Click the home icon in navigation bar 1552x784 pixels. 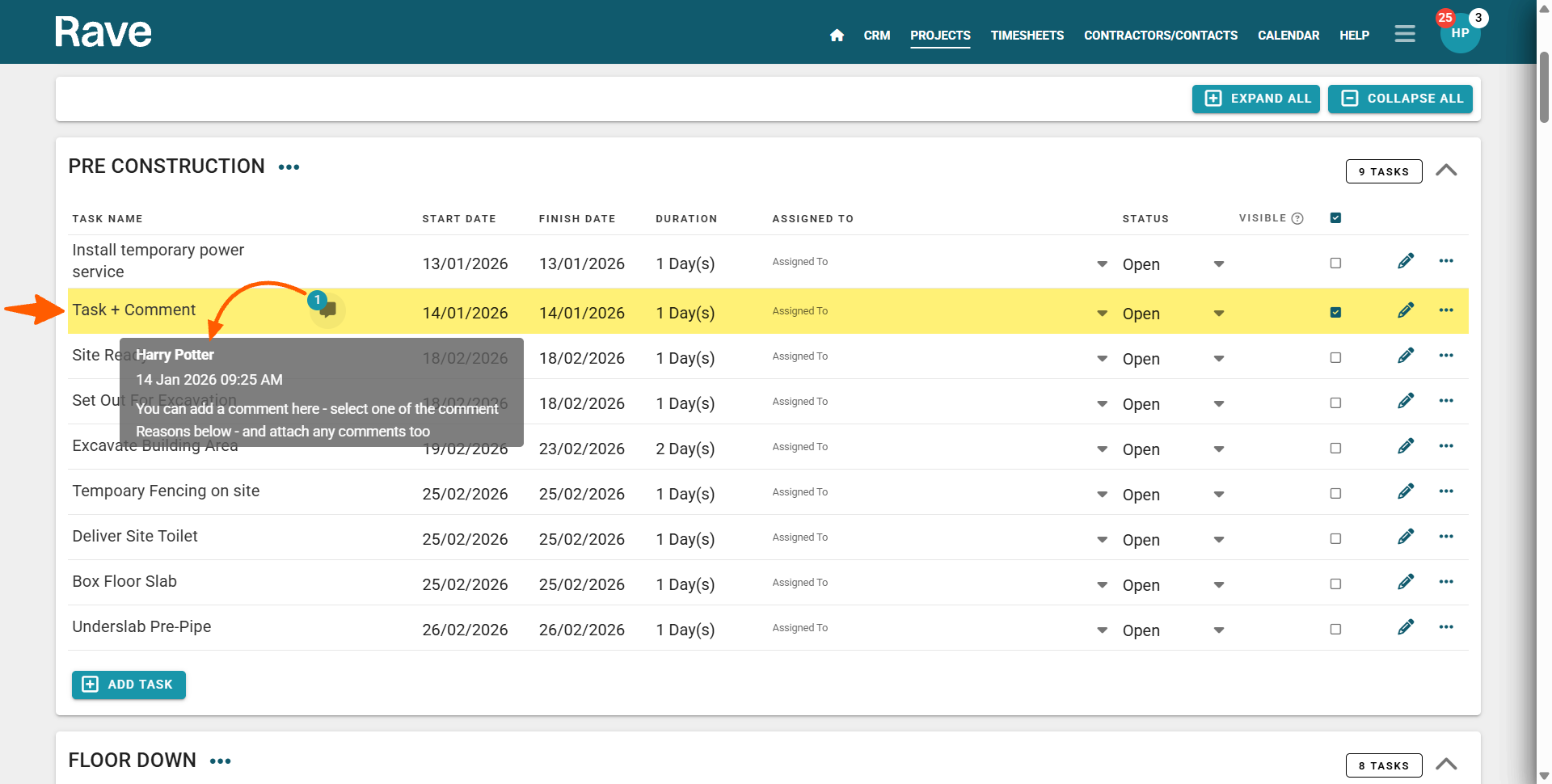pos(837,36)
